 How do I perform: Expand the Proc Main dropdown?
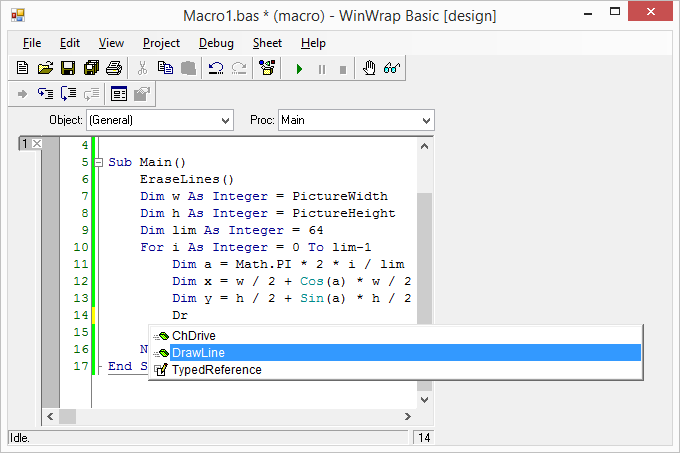[426, 121]
